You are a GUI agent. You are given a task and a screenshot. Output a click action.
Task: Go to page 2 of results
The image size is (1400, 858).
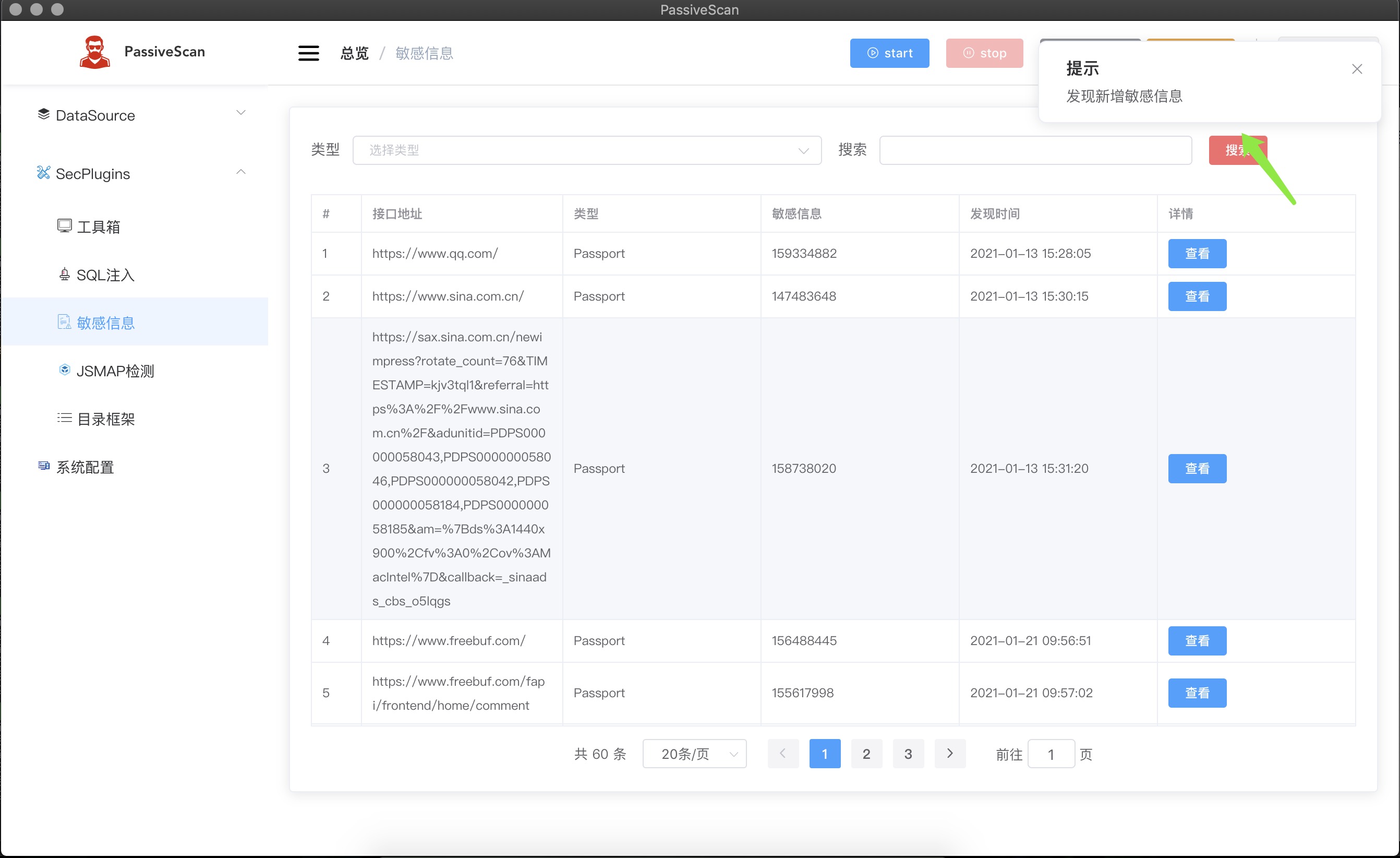pos(866,754)
